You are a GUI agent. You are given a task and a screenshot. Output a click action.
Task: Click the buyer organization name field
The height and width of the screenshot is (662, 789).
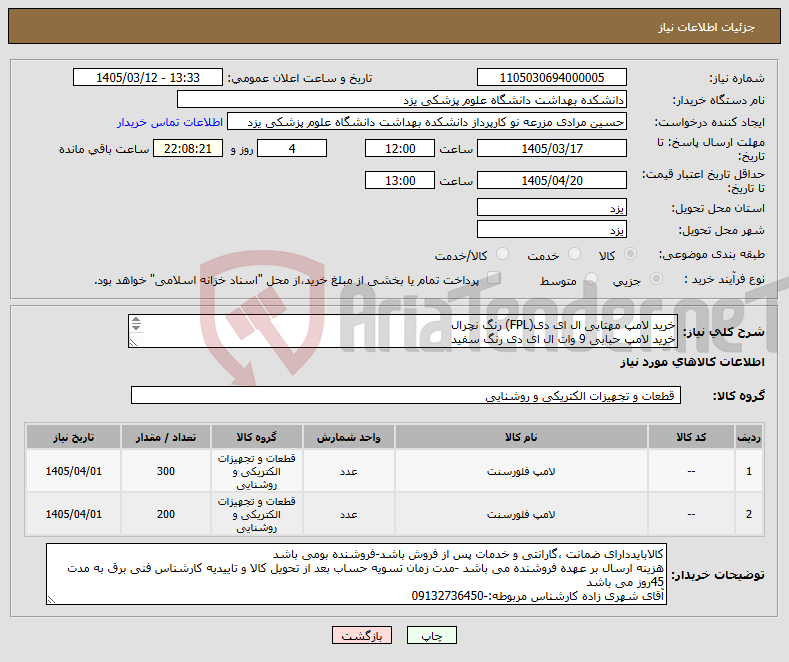[402, 100]
